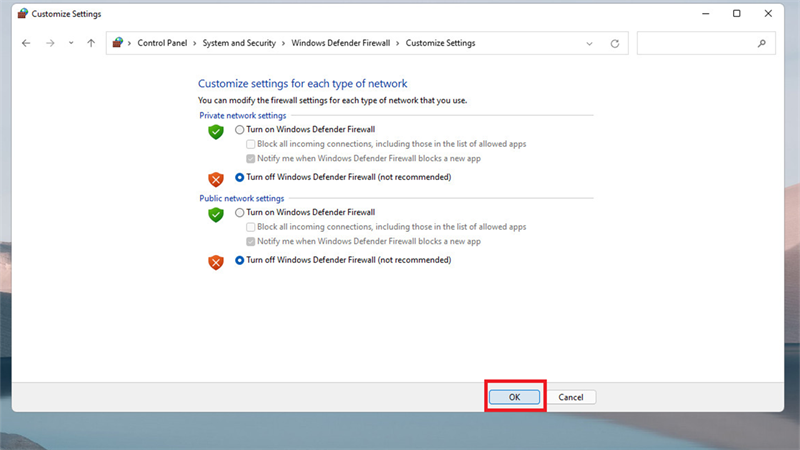
Task: Go back with the left arrow
Action: coord(26,43)
